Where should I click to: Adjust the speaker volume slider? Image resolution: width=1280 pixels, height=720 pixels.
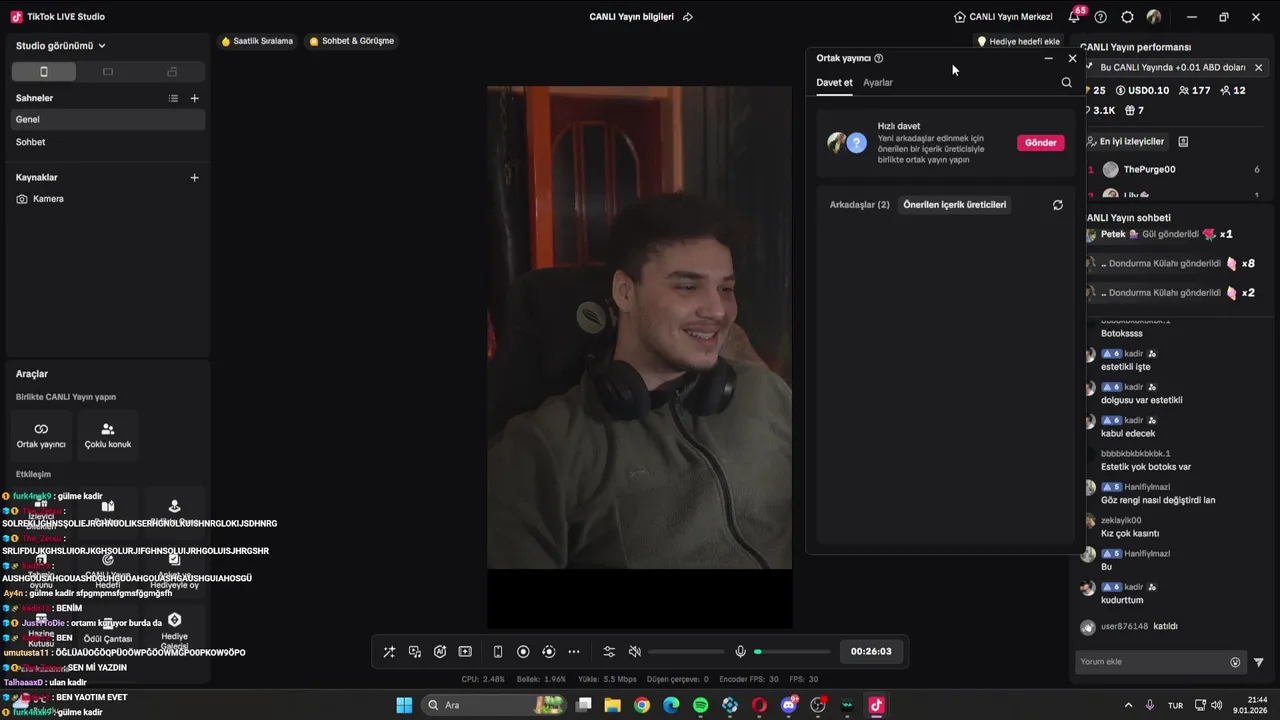click(686, 652)
